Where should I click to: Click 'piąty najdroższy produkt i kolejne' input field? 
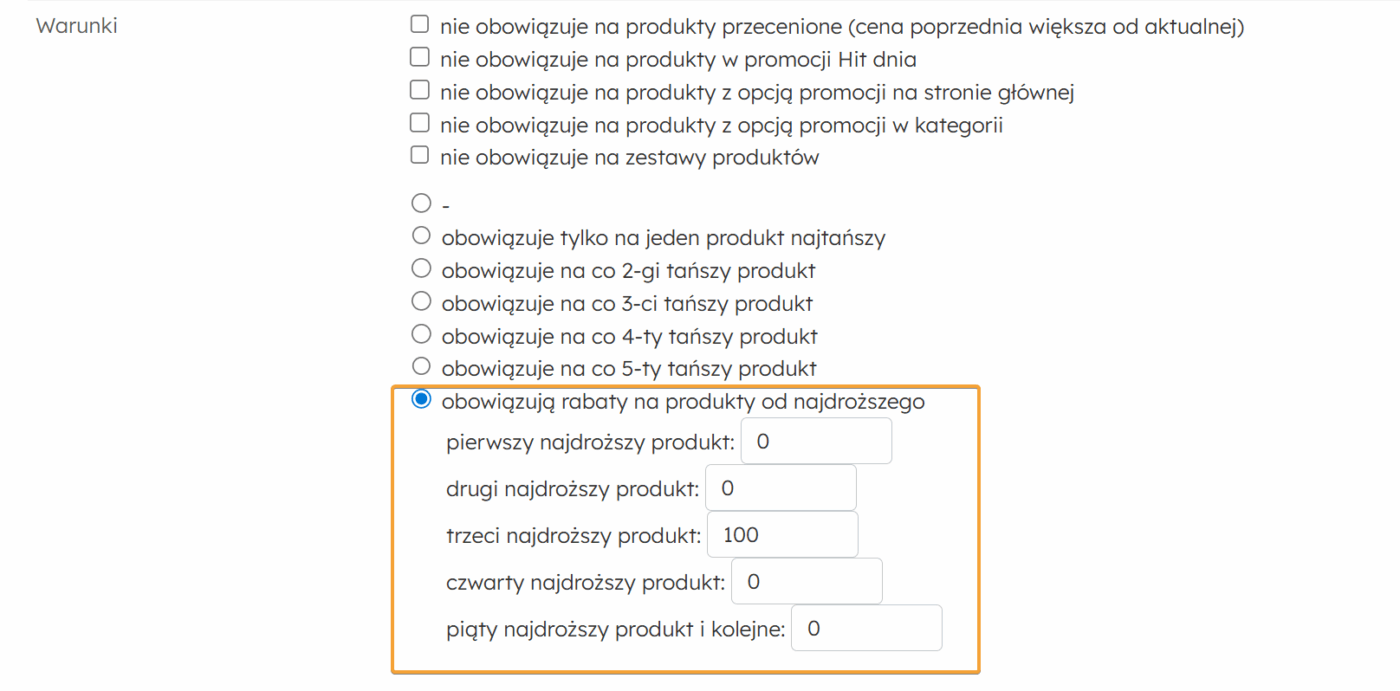point(866,628)
